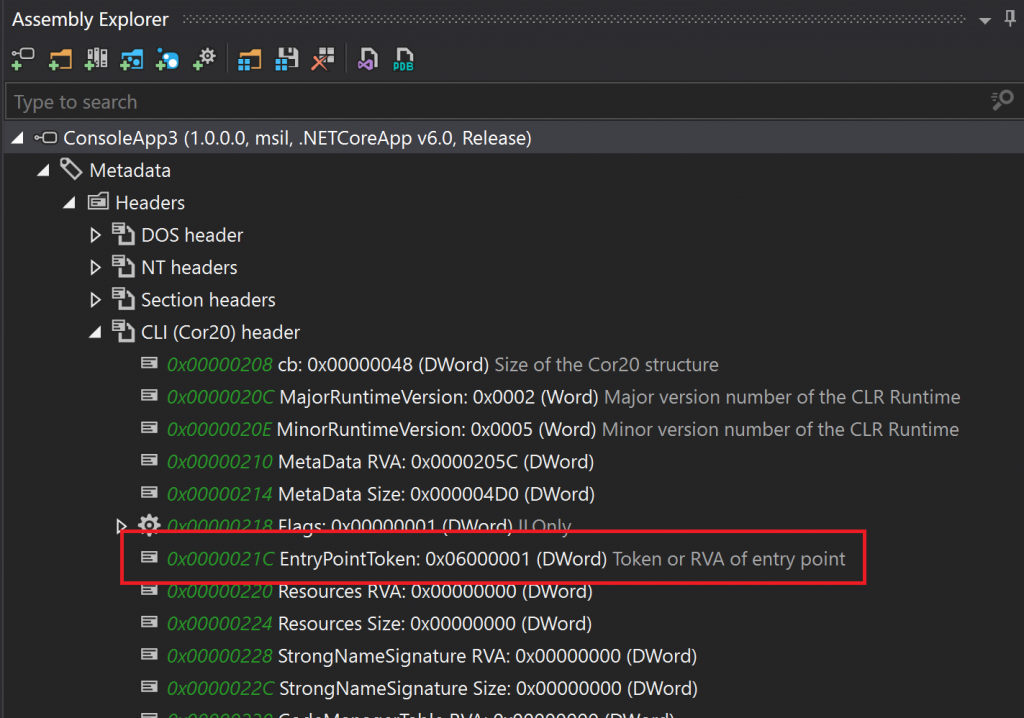Click Explore folder toolbar icon

(60, 59)
